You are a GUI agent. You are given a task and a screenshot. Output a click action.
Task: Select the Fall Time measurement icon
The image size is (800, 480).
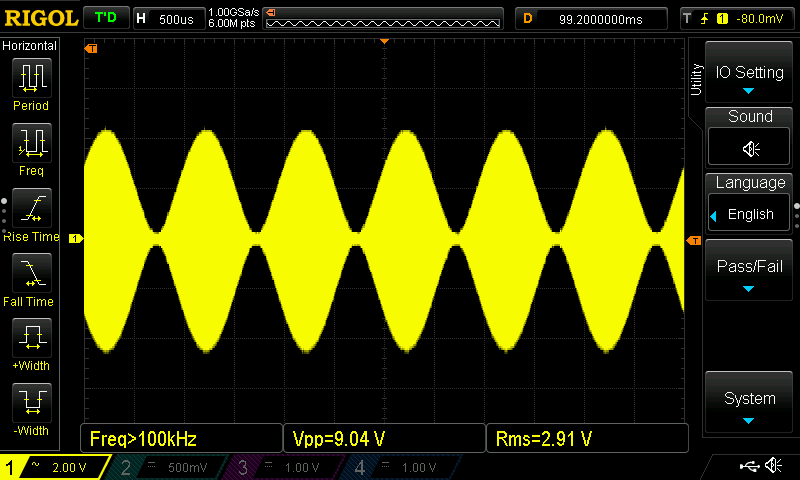[x=32, y=272]
